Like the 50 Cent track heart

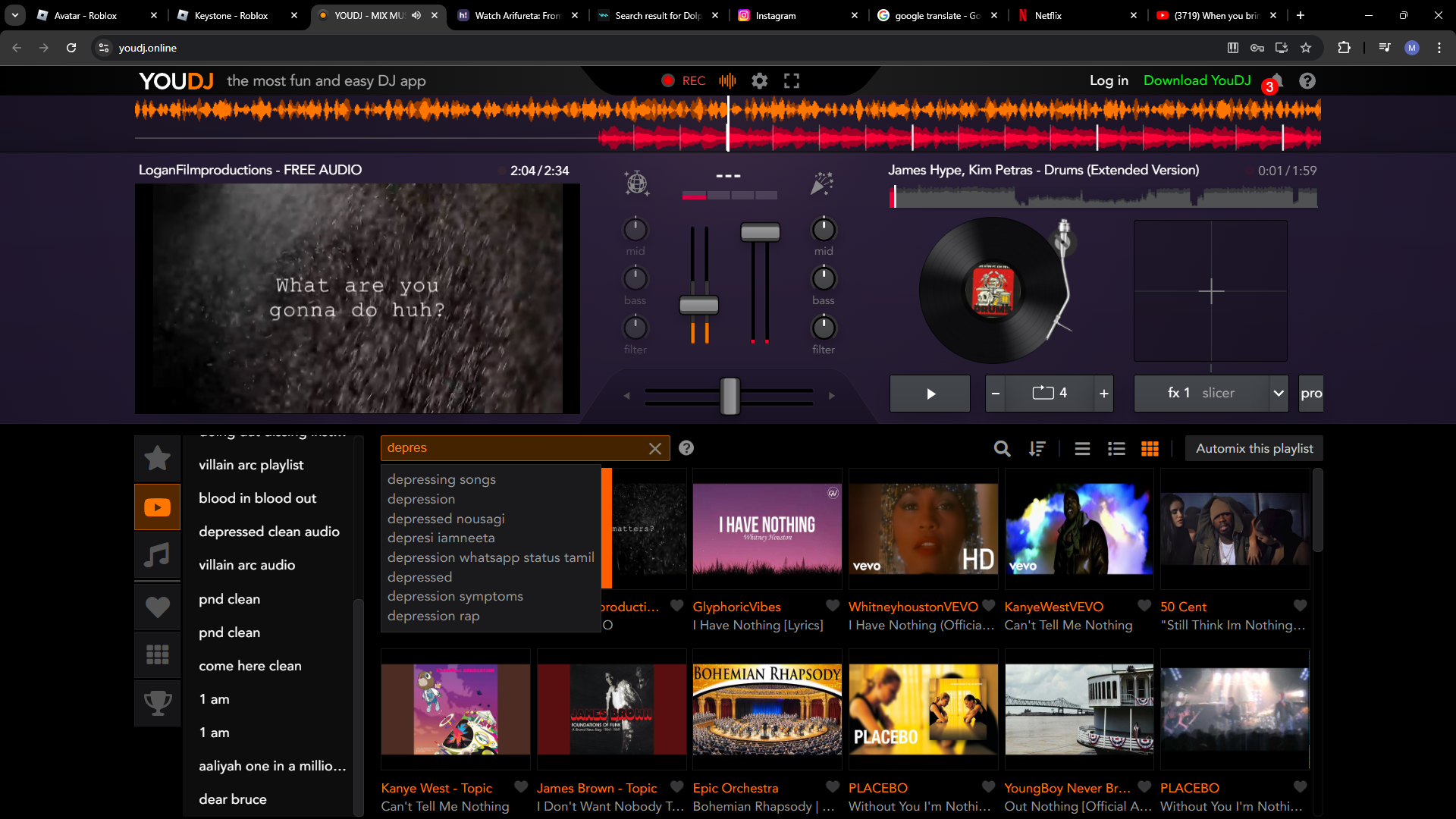[x=1301, y=606]
